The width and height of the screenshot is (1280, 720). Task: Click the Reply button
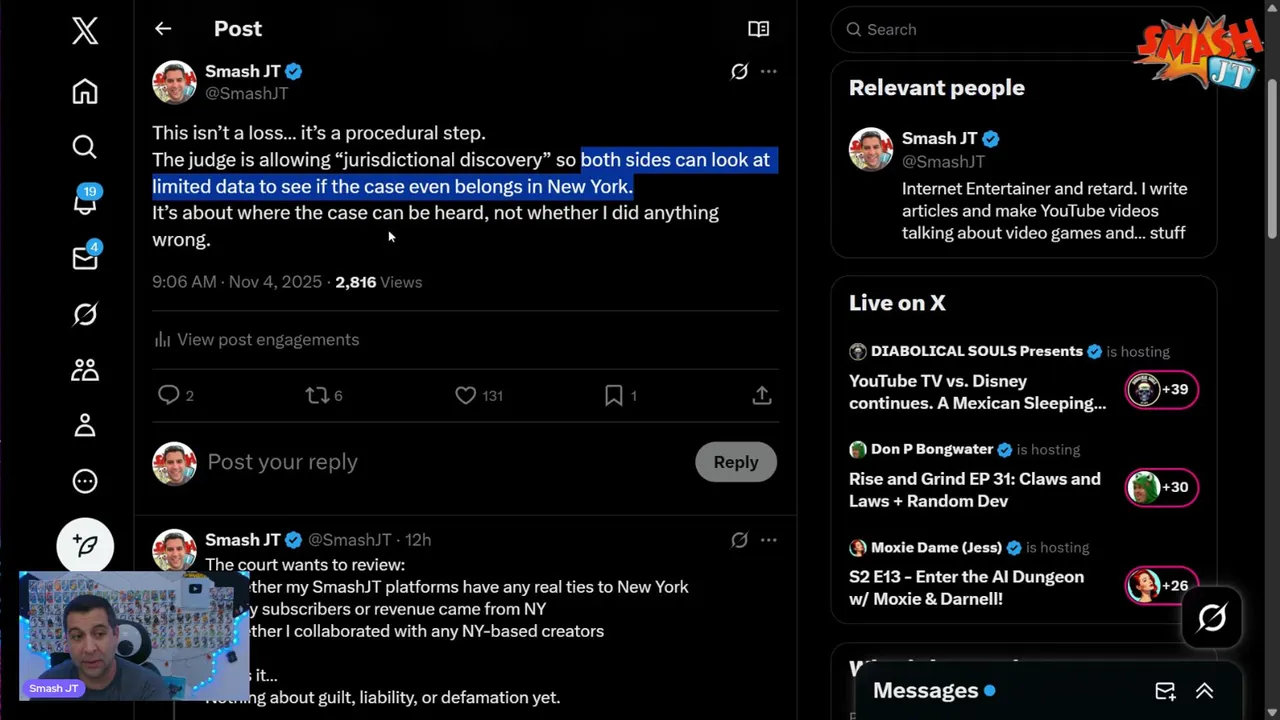point(735,462)
